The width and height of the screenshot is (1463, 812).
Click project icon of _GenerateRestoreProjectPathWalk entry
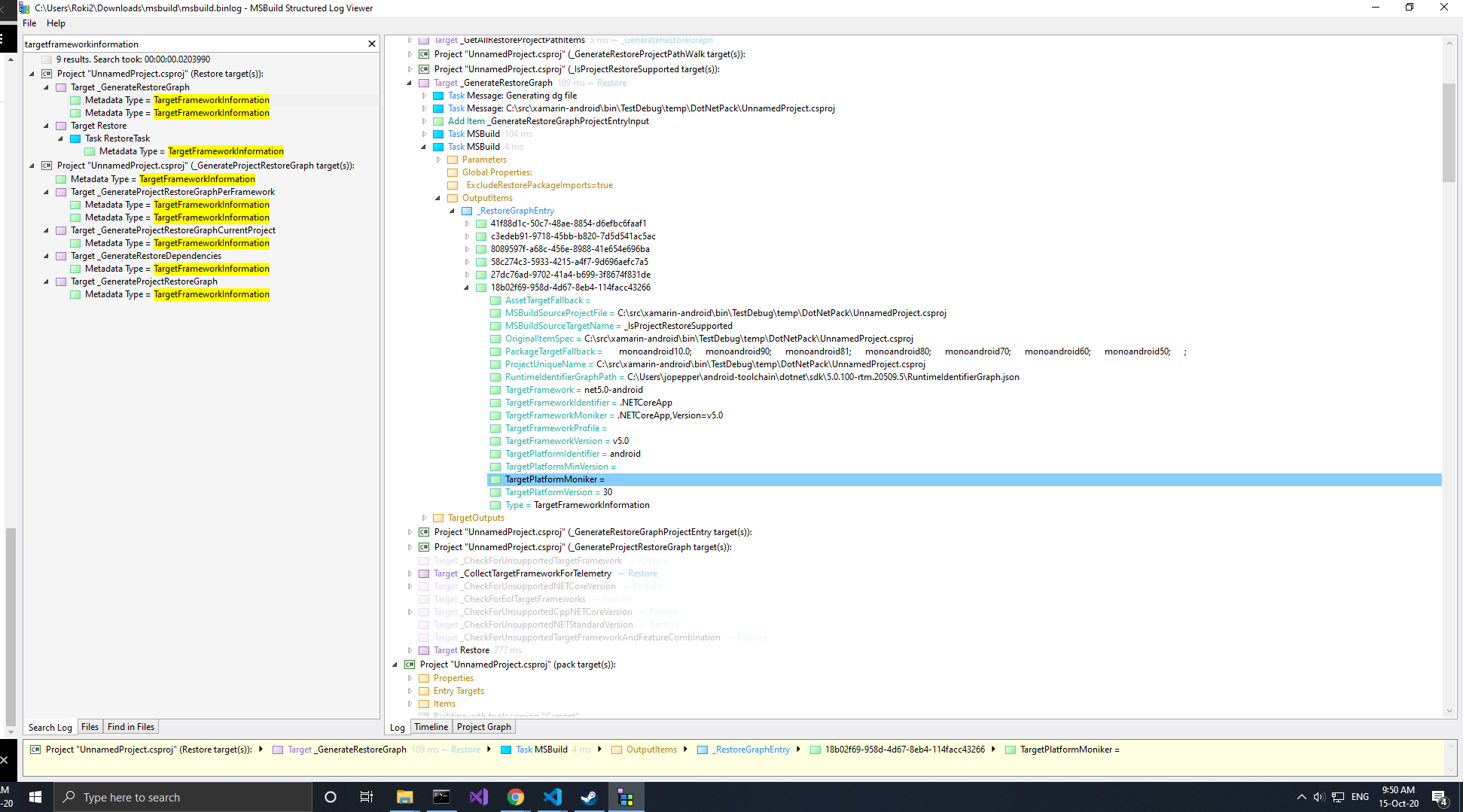[424, 54]
